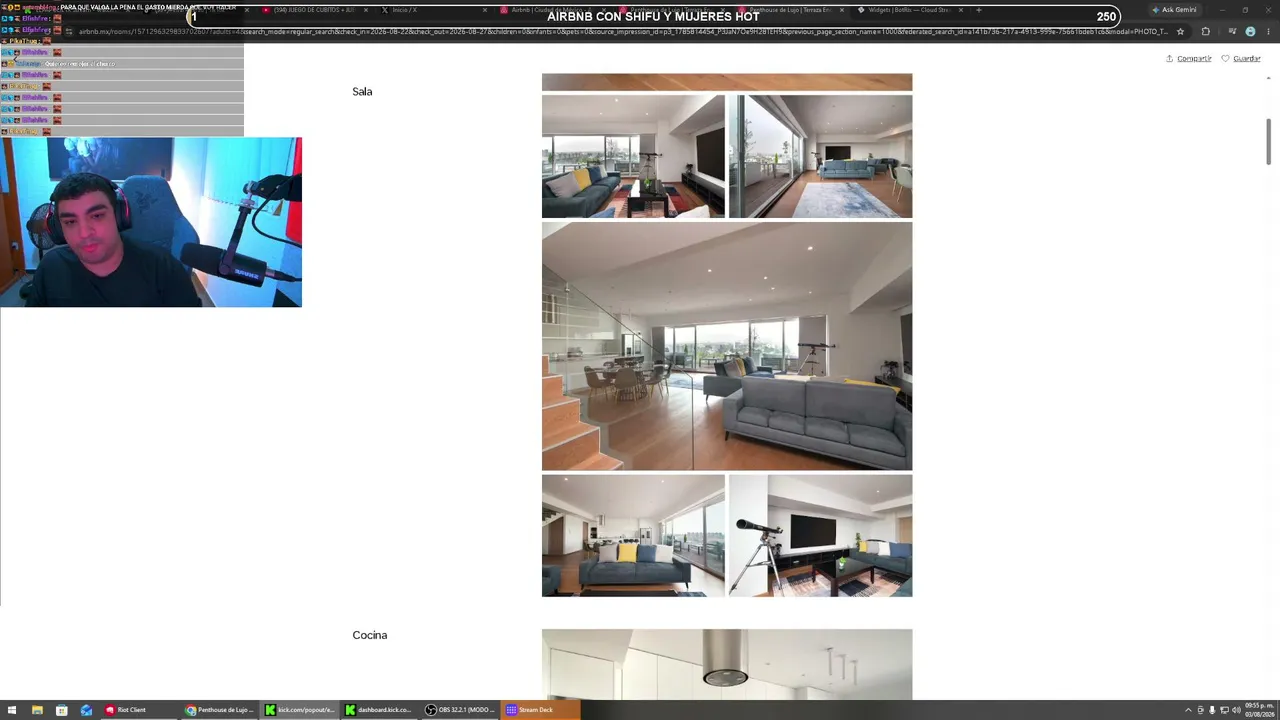Open the new tab plus button
1280x720 pixels.
point(978,10)
